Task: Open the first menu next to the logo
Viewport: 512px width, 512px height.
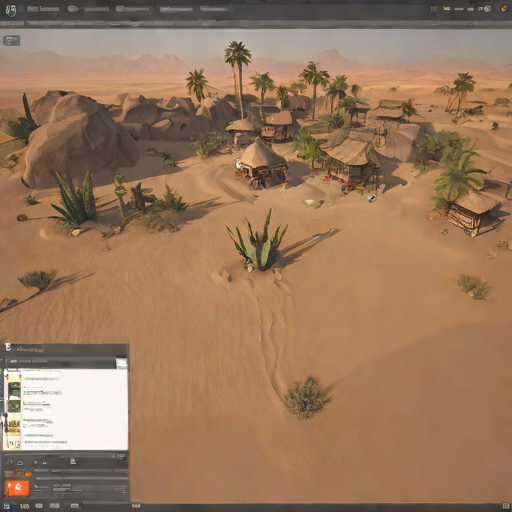Action: 43,9
